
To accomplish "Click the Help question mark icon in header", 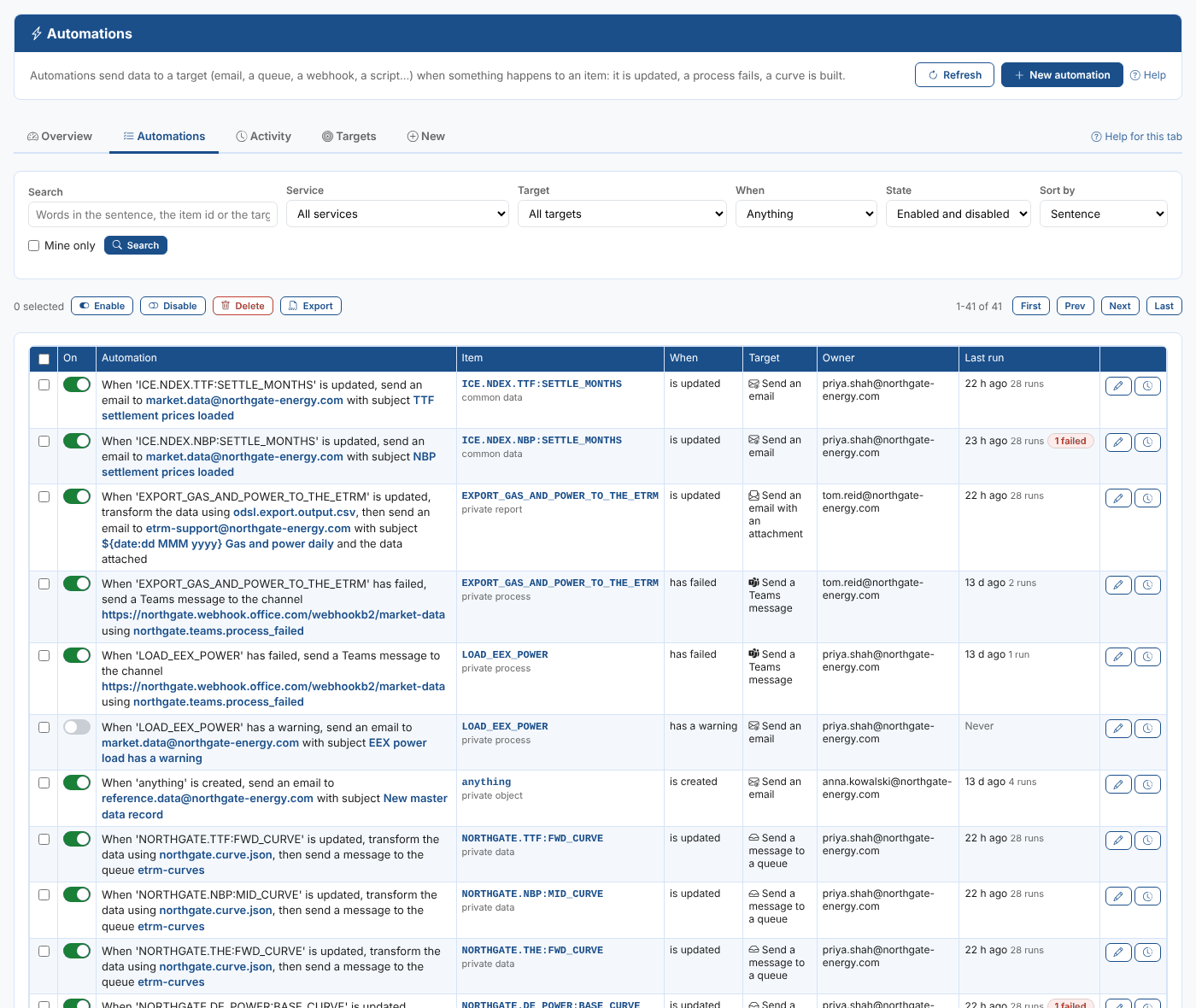I will [x=1147, y=75].
